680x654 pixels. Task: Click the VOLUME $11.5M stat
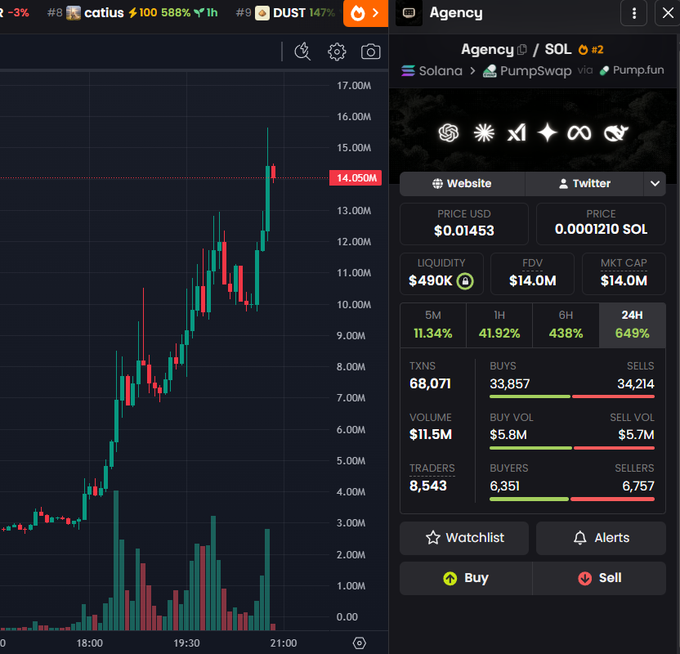pos(430,426)
